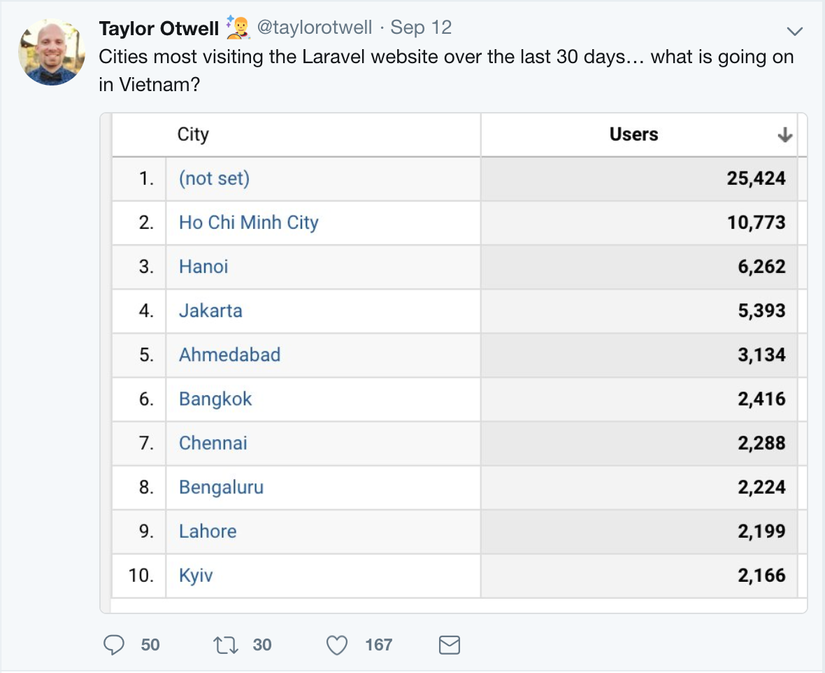Select Ahmedabad in the city table
The image size is (825, 673).
pos(229,355)
